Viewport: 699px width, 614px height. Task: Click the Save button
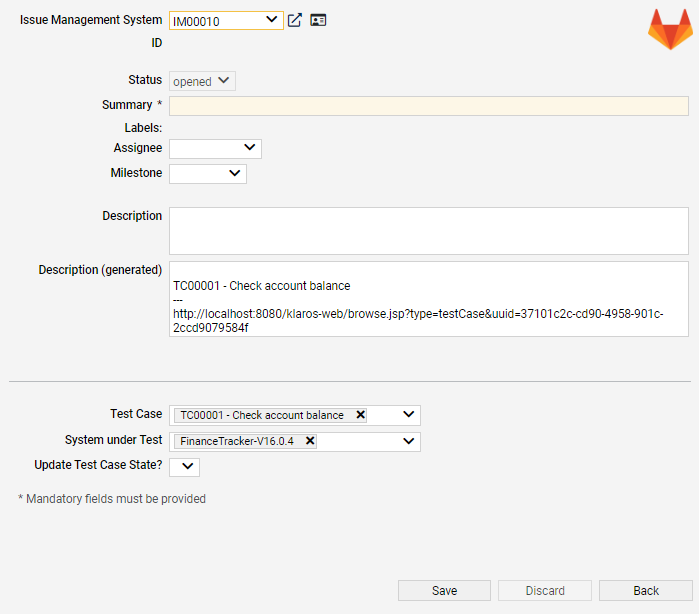(444, 590)
